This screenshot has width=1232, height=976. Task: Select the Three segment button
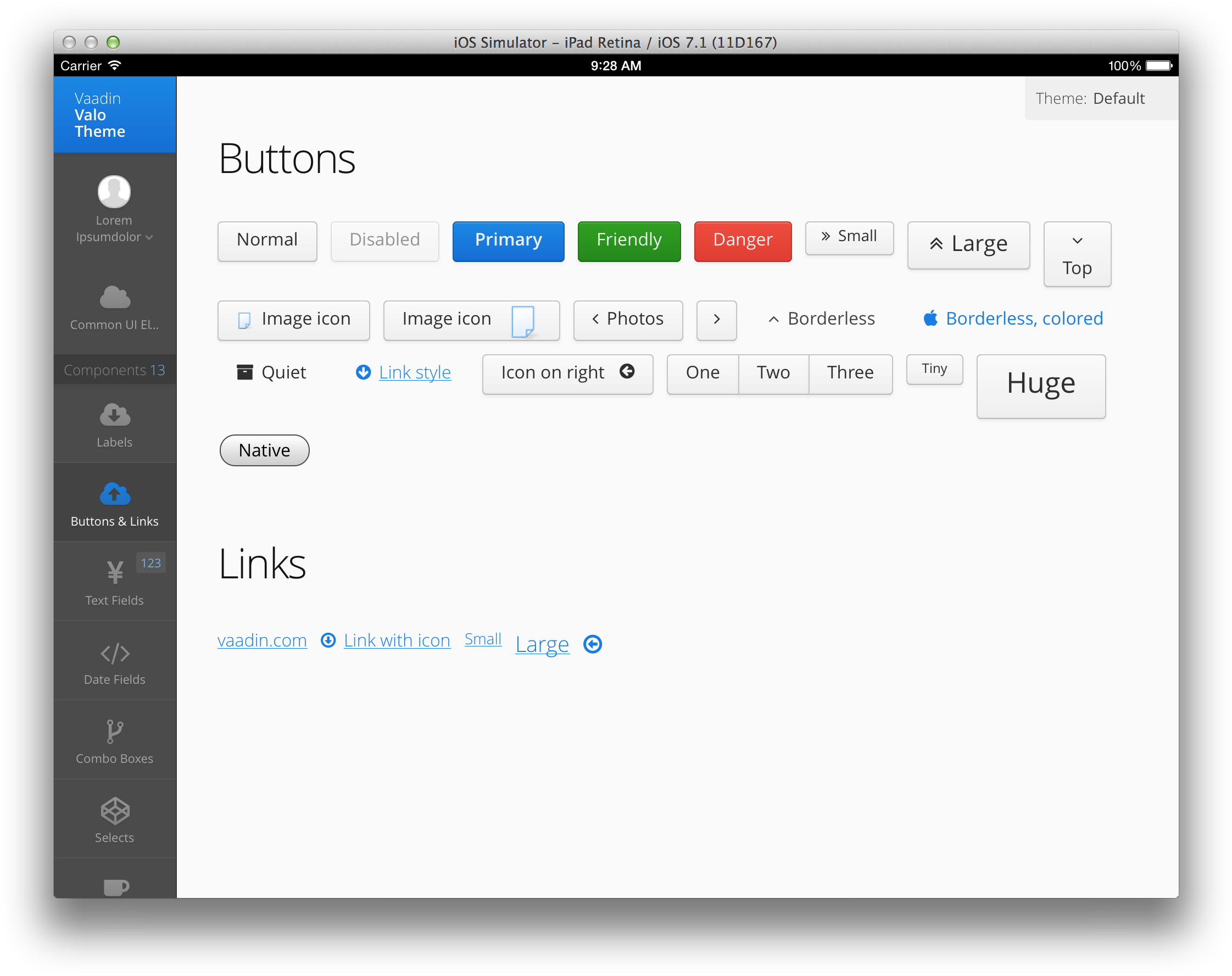[x=850, y=373]
